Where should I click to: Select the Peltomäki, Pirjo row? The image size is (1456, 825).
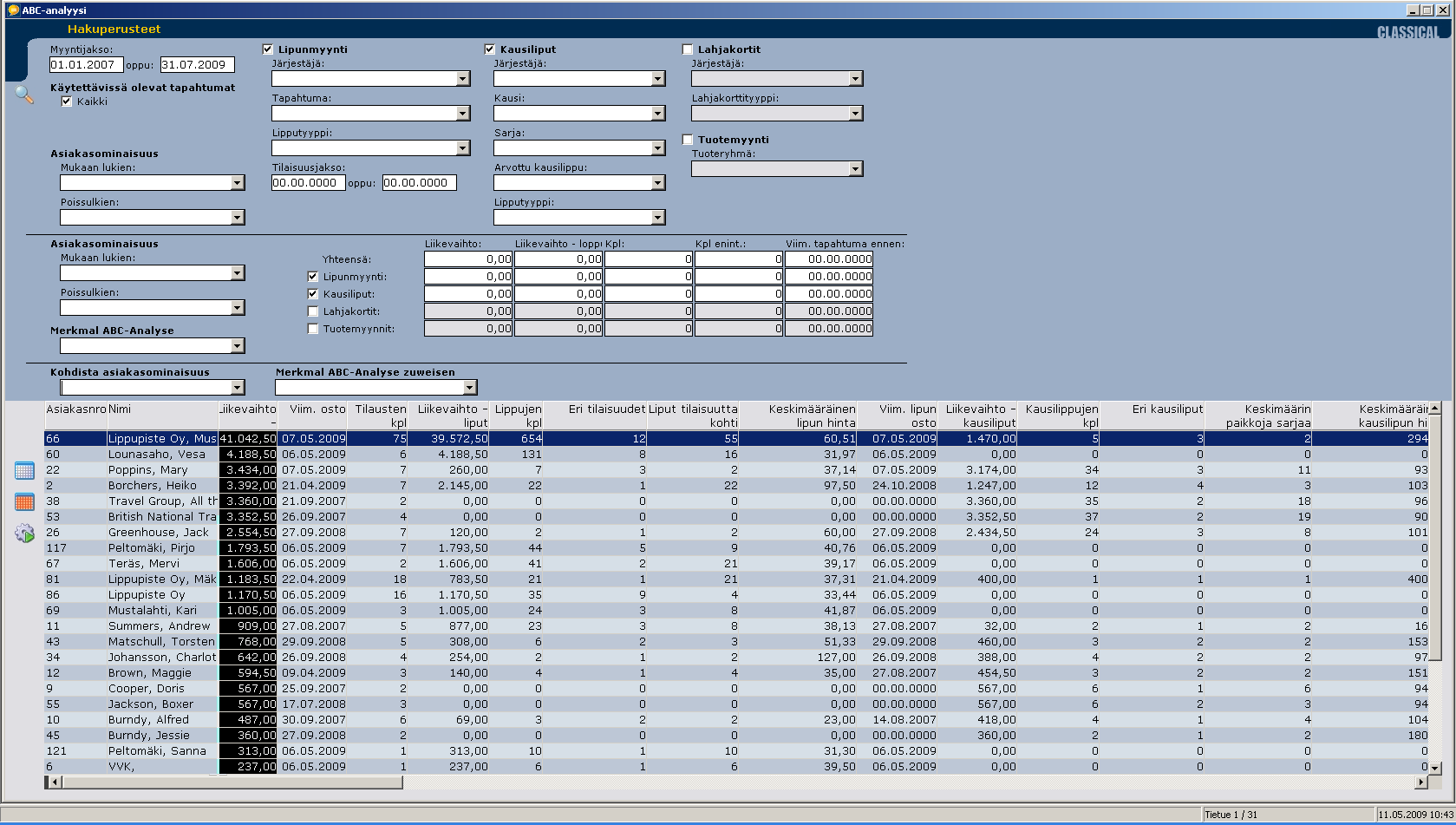pos(736,548)
